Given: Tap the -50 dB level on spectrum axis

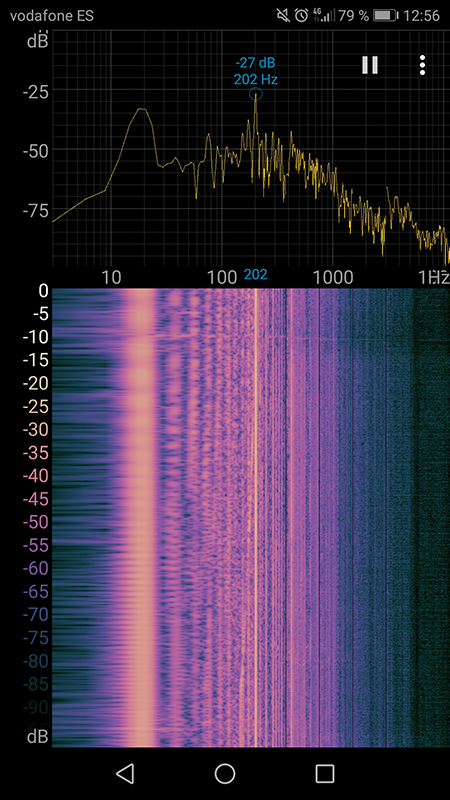Looking at the screenshot, I should click(36, 151).
